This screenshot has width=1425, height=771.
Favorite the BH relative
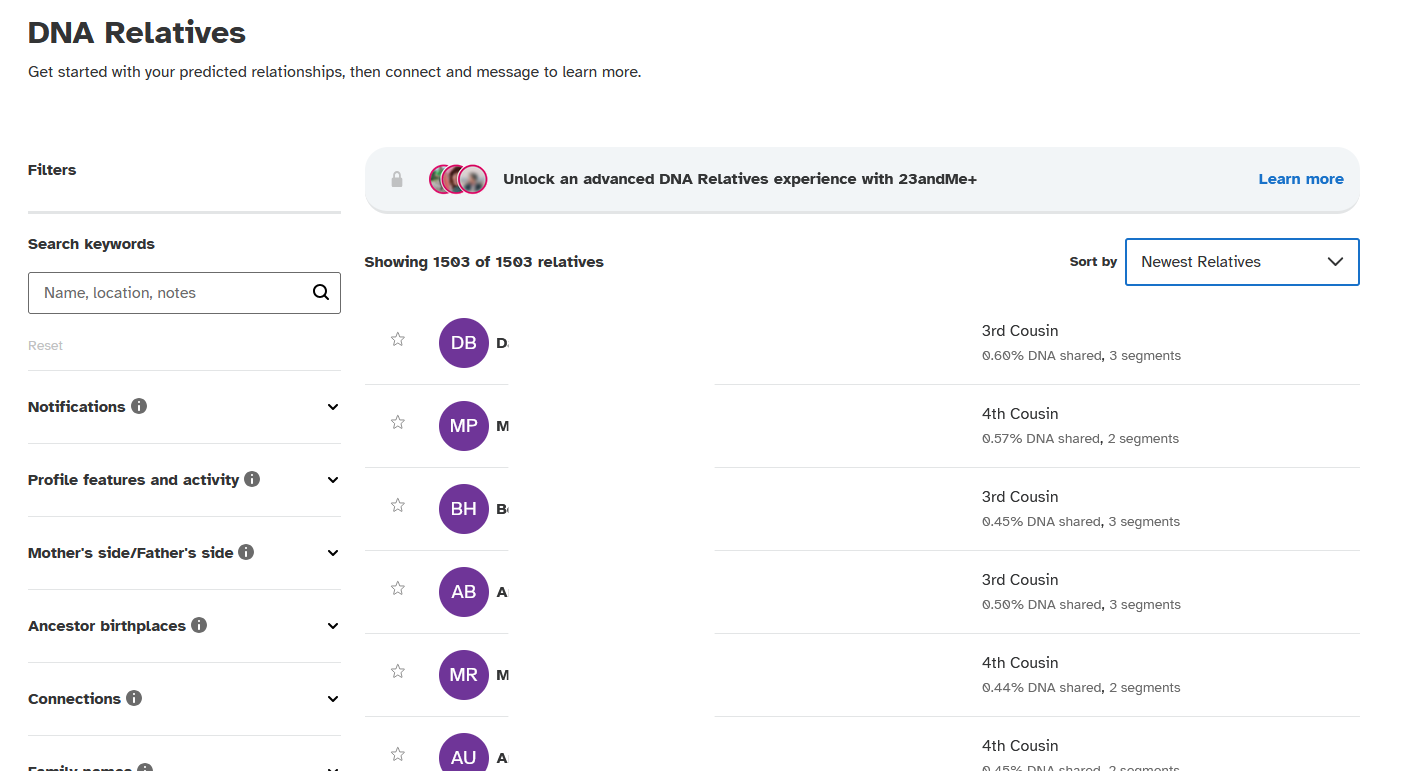(x=398, y=505)
